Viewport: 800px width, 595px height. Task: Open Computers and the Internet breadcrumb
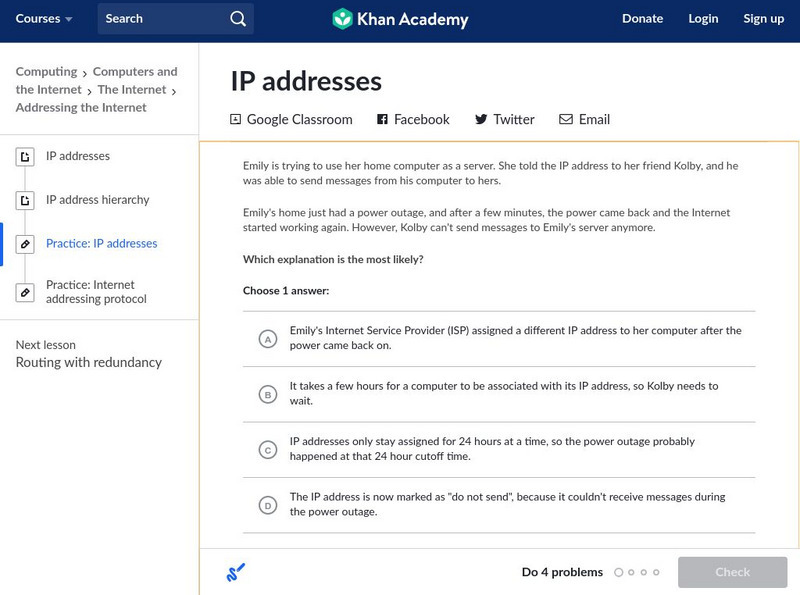tap(135, 72)
